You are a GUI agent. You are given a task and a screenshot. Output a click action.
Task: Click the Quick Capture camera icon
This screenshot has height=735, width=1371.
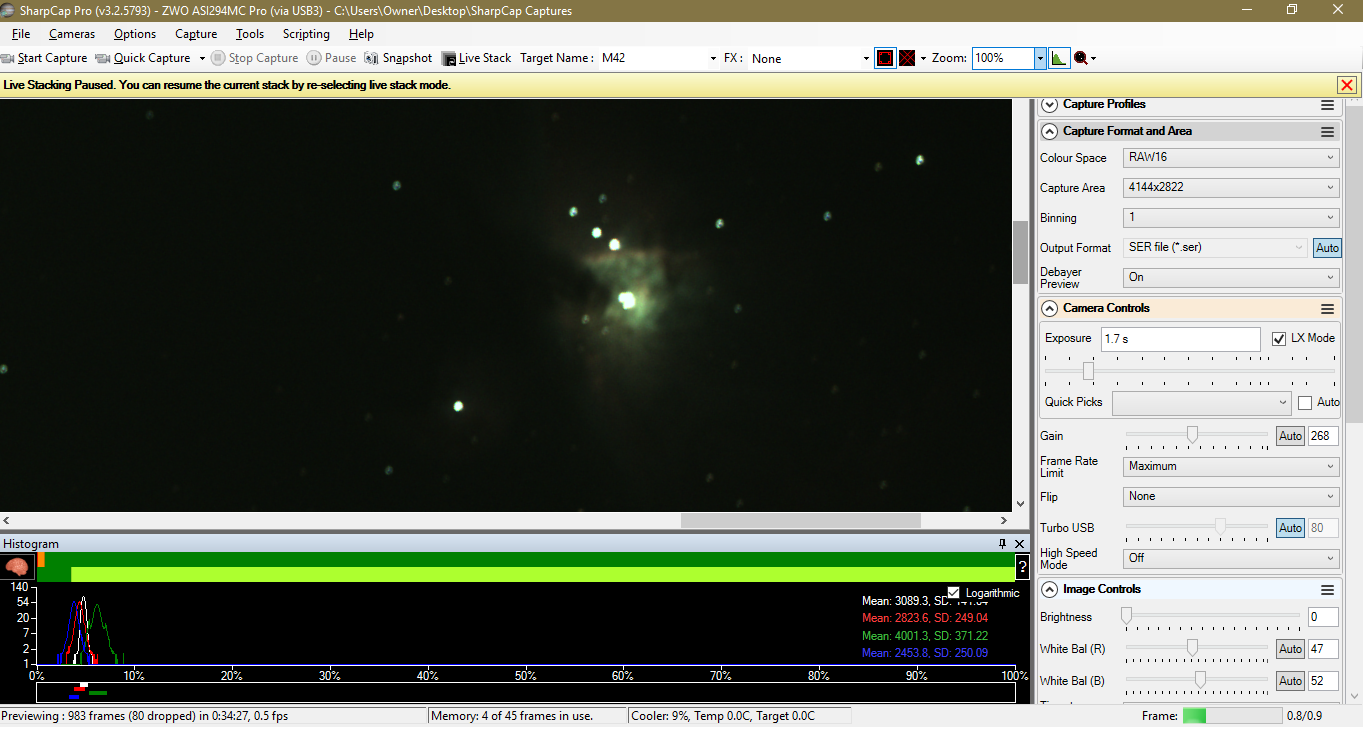pos(102,58)
